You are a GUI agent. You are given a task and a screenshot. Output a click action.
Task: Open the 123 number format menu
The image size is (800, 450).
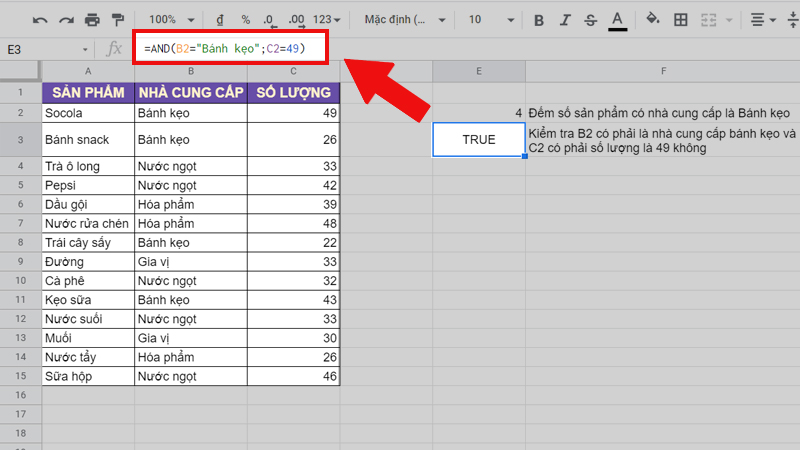point(327,20)
